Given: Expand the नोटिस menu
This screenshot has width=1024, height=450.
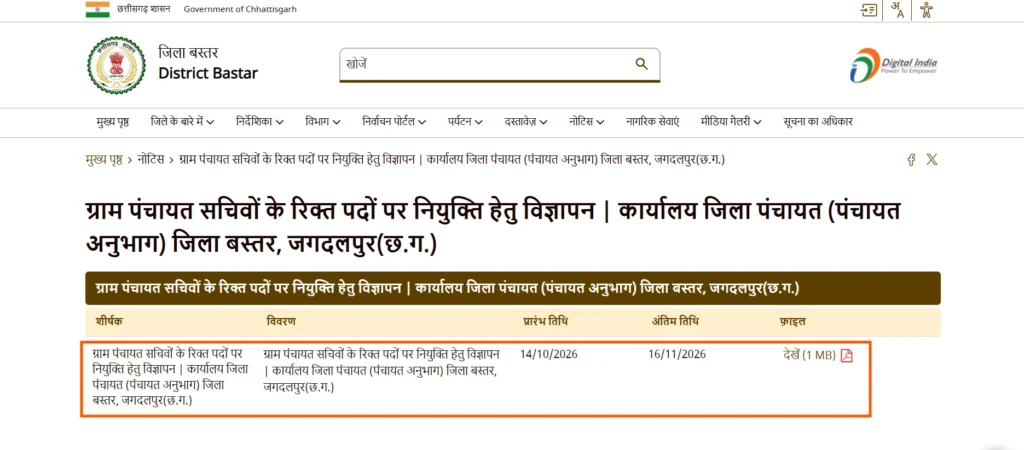Looking at the screenshot, I should coord(586,121).
